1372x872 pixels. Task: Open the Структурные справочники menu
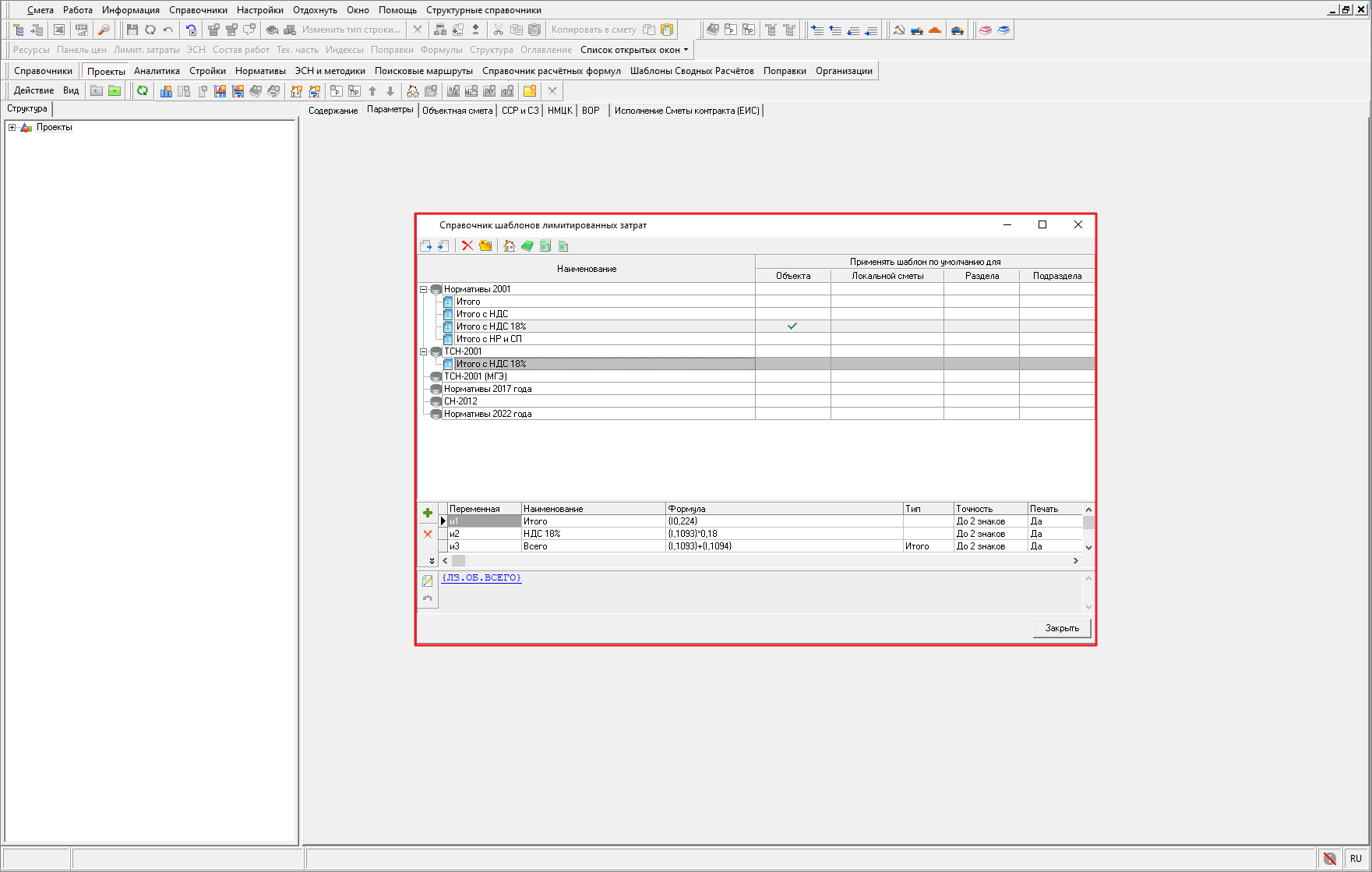coord(483,10)
